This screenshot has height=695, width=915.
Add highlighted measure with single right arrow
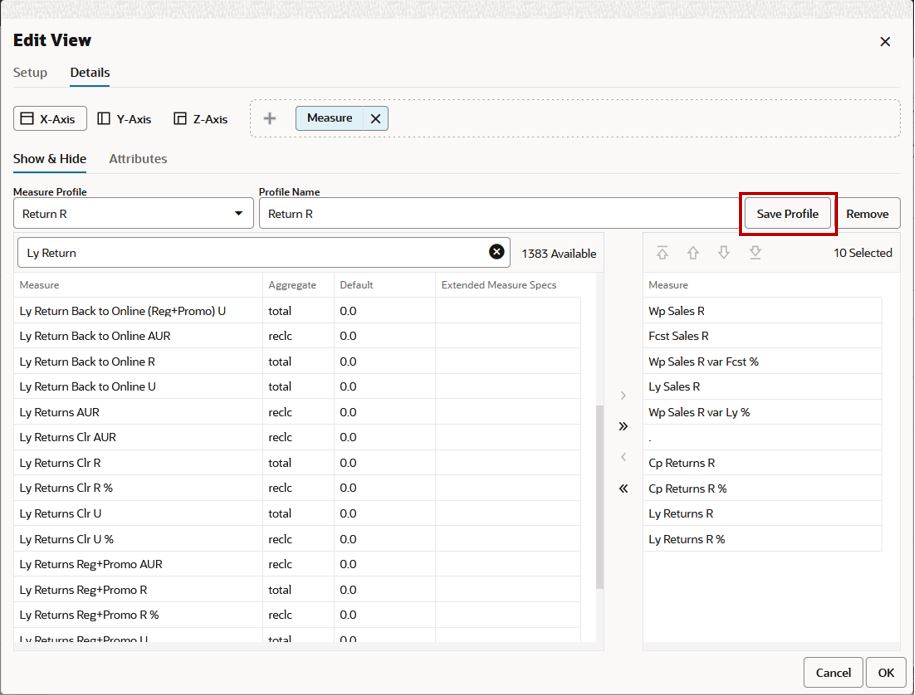pos(623,396)
